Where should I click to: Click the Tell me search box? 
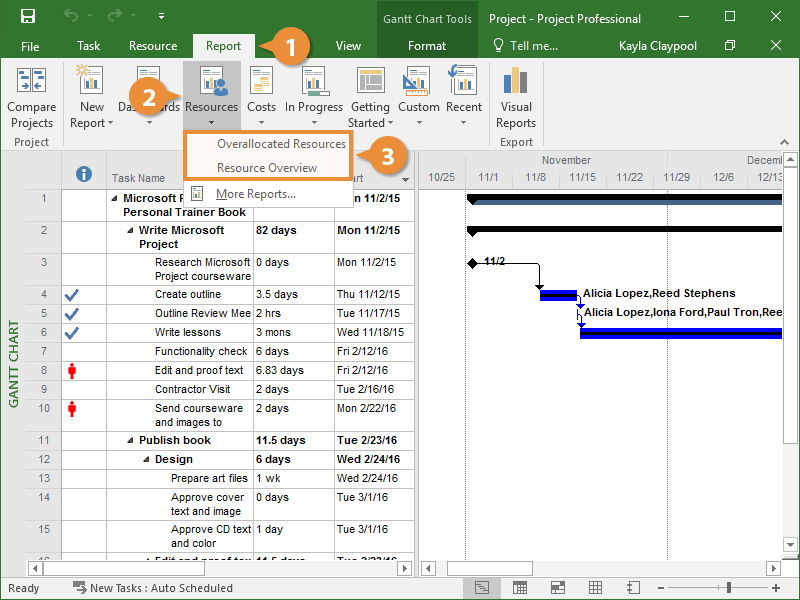(527, 46)
